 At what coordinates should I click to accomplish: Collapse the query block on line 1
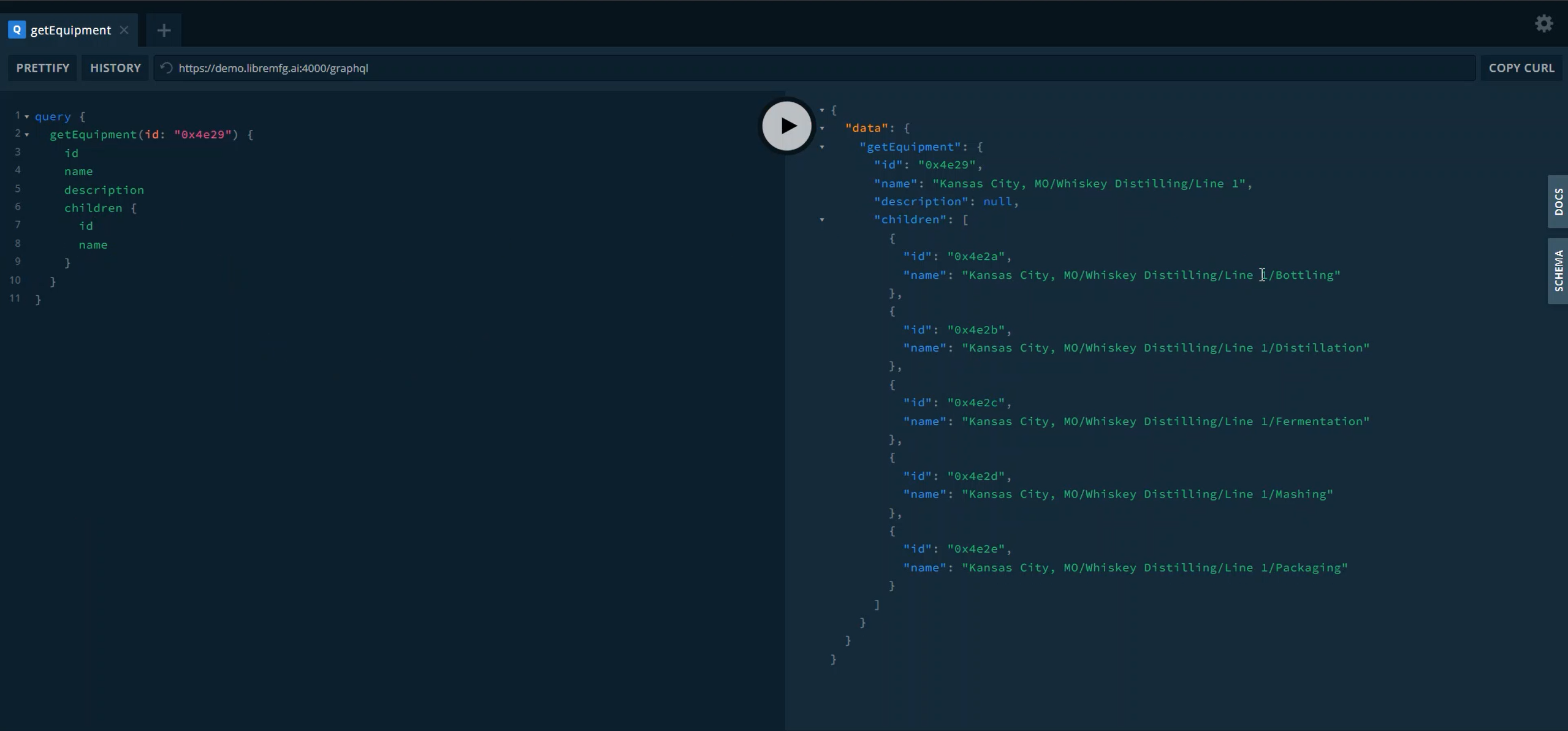click(26, 116)
